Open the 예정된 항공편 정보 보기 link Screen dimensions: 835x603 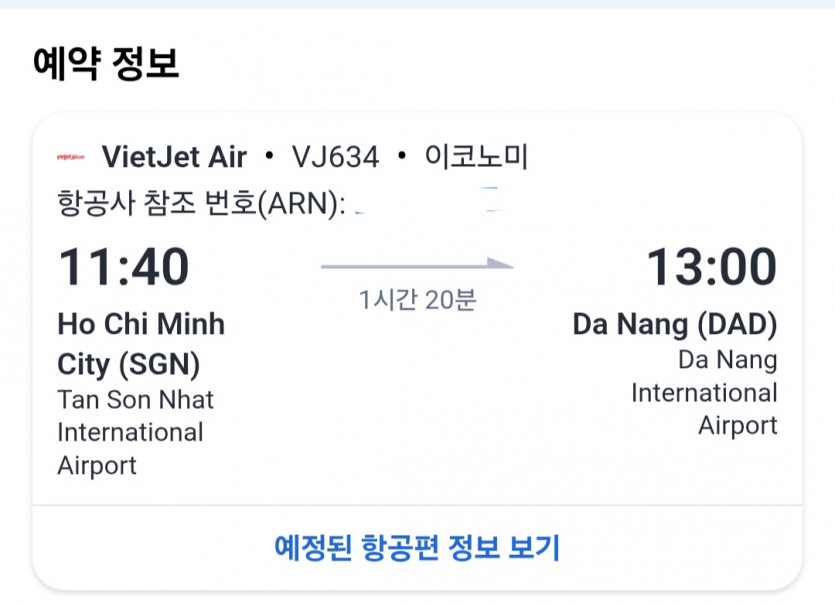417,547
